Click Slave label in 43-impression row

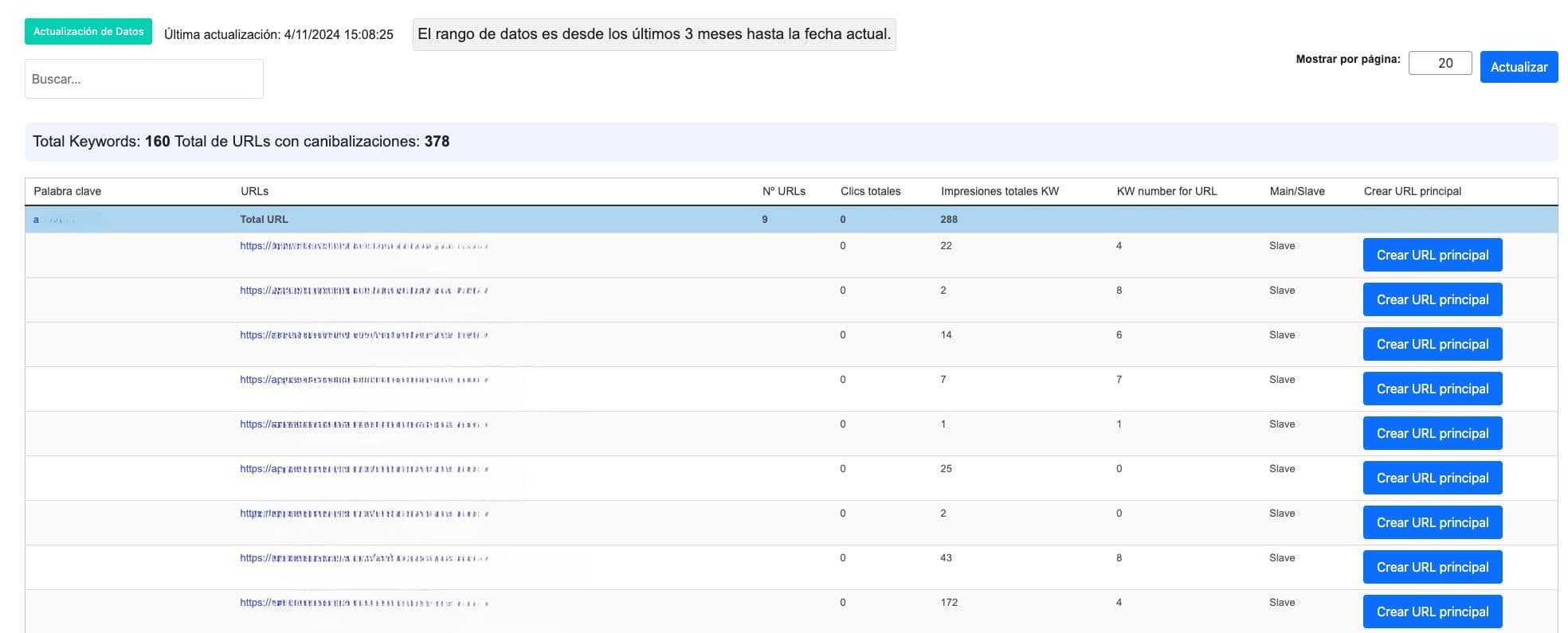pyautogui.click(x=1282, y=558)
